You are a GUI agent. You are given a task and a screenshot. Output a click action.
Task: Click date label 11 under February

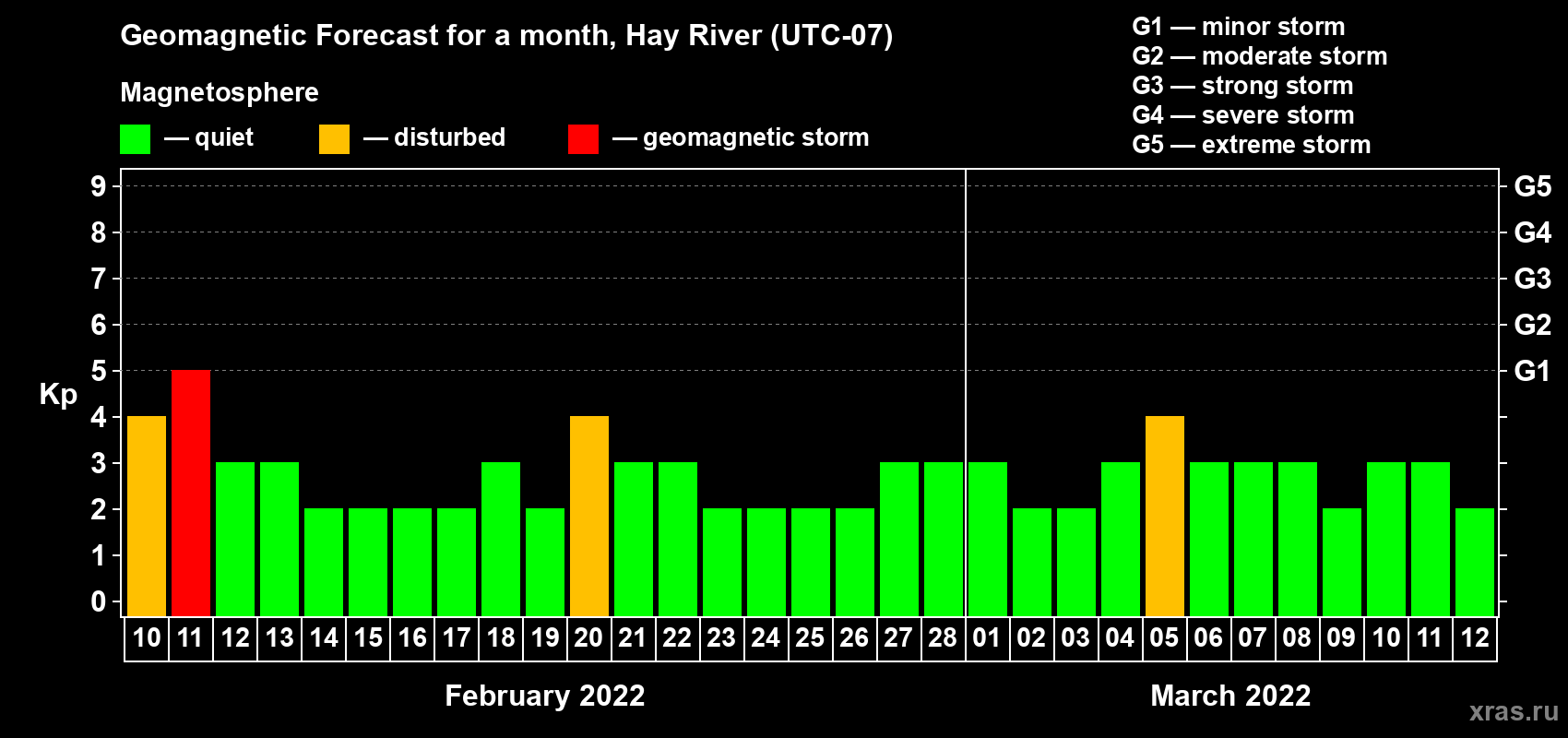coord(190,637)
